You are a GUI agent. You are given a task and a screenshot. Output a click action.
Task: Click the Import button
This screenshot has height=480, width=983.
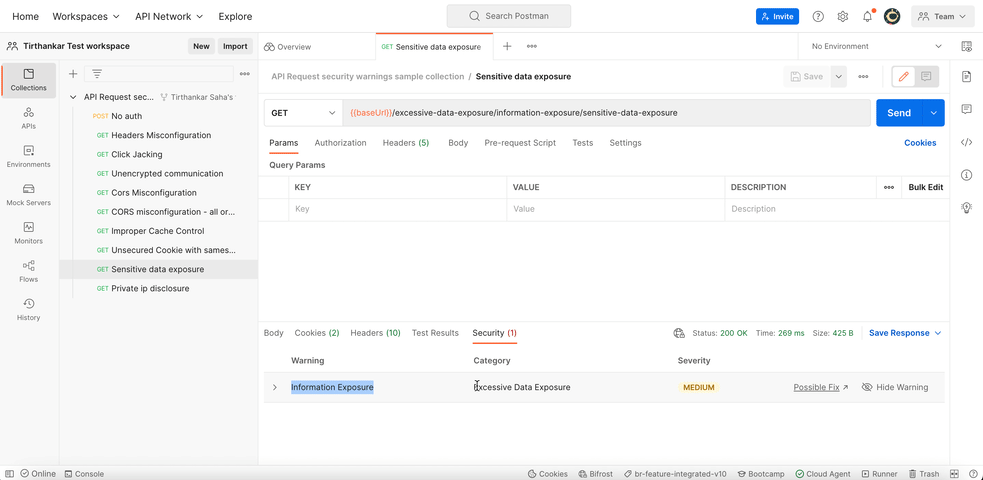(x=235, y=46)
